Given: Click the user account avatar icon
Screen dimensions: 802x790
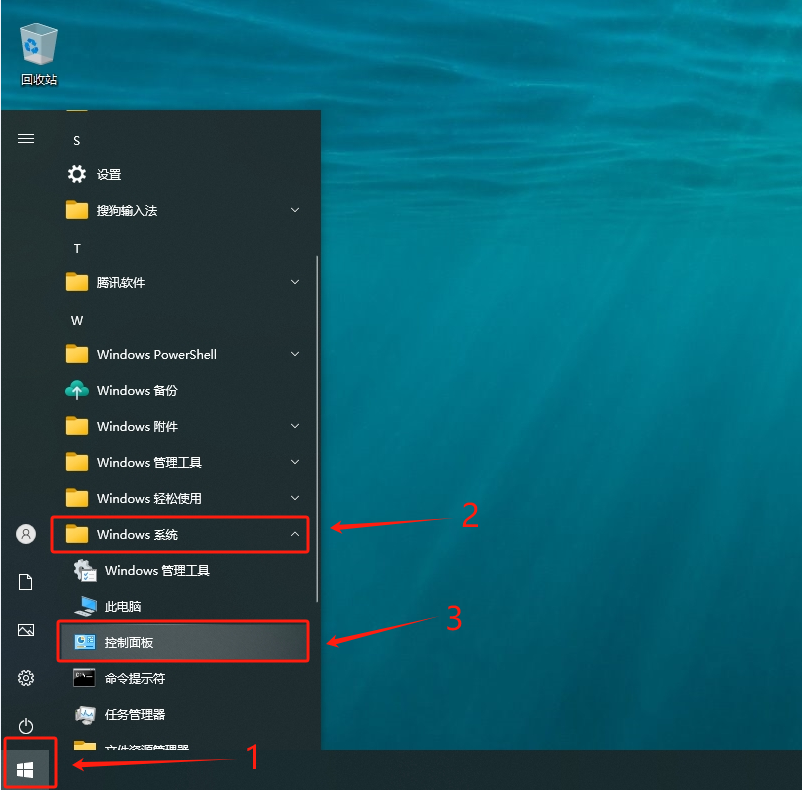Looking at the screenshot, I should tap(26, 534).
